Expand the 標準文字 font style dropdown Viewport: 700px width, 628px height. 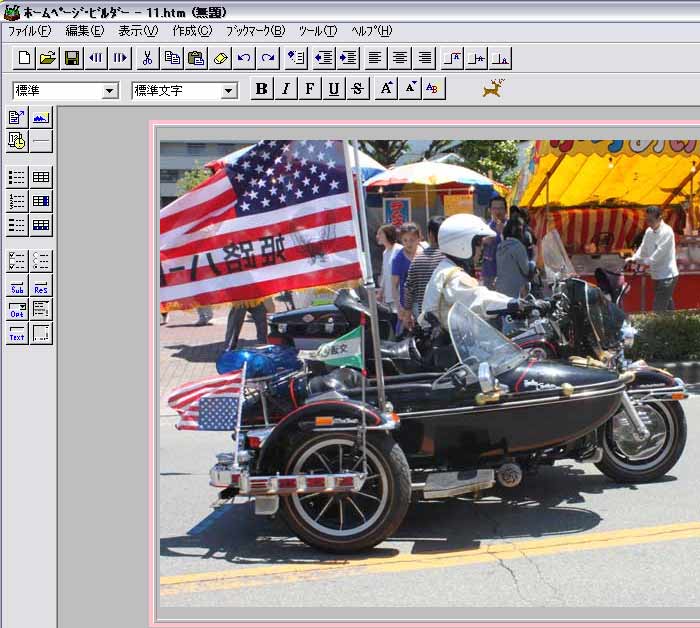(x=229, y=91)
